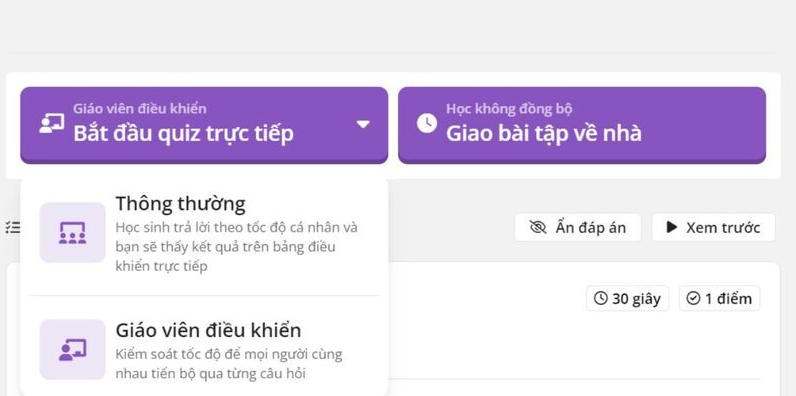
Task: Open the 1 điểm points selector
Action: 719,299
